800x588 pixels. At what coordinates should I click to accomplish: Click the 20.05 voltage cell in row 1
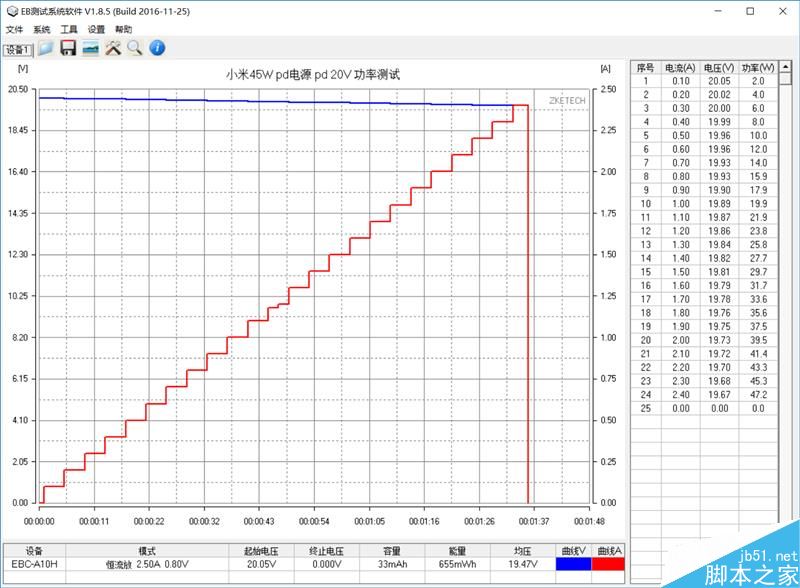click(719, 81)
